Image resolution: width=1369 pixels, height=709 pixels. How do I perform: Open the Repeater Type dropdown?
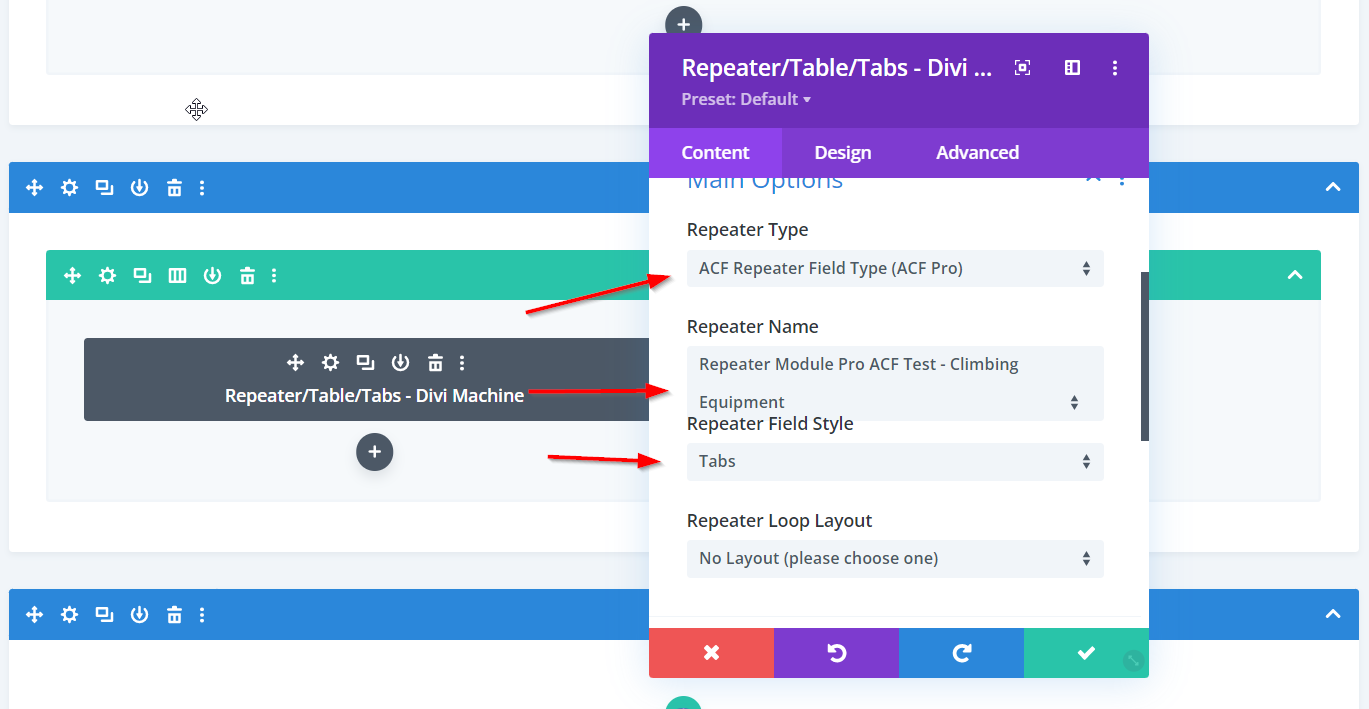click(895, 268)
